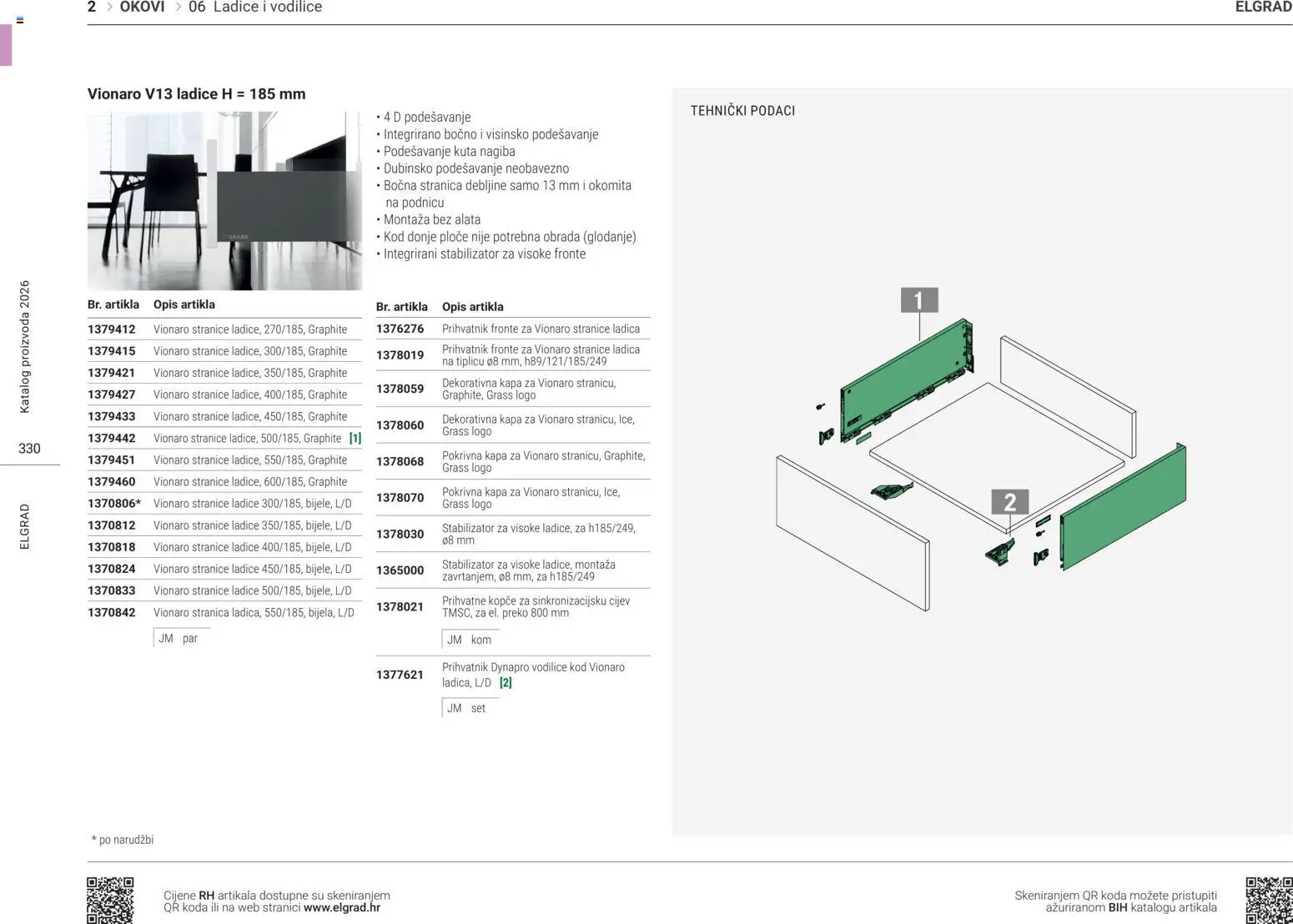Click the chevron before 06 Ladice i vodilice
The width and height of the screenshot is (1293, 924).
click(x=178, y=8)
